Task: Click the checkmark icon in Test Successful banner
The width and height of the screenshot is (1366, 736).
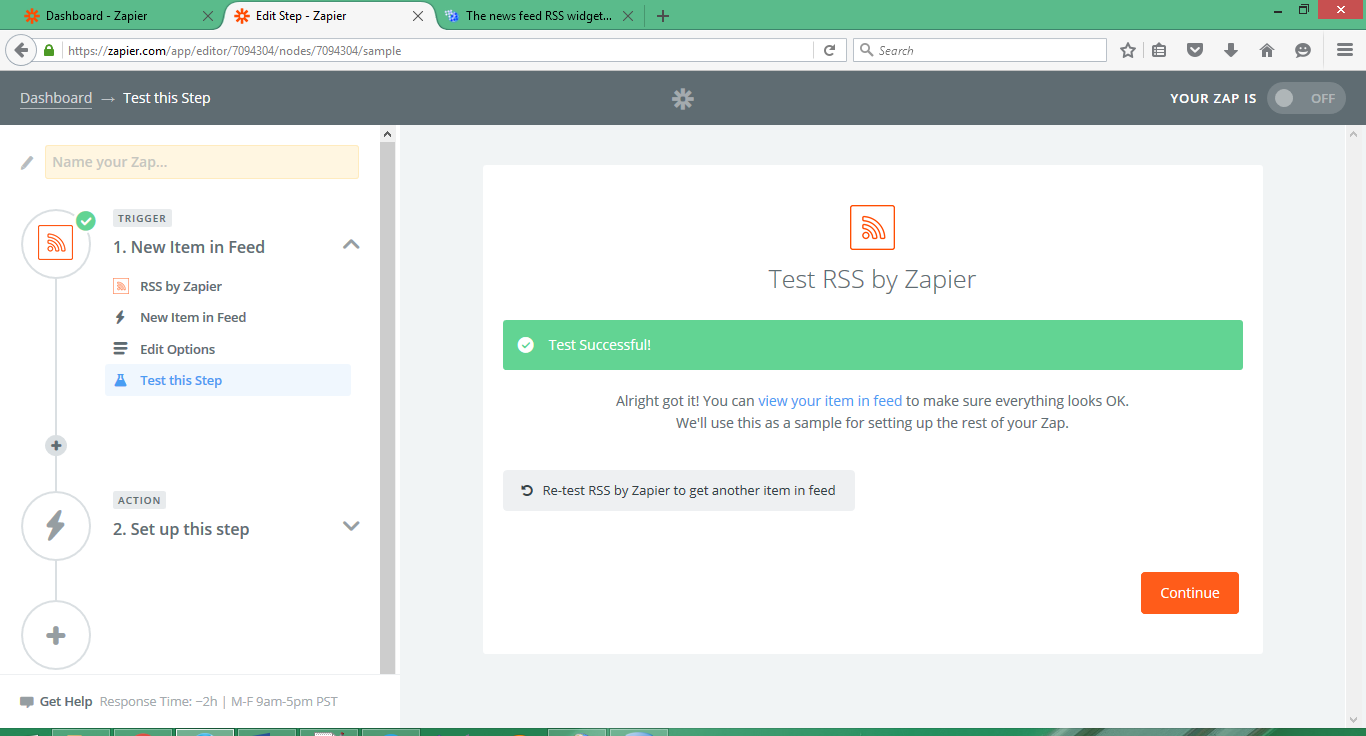Action: (526, 345)
